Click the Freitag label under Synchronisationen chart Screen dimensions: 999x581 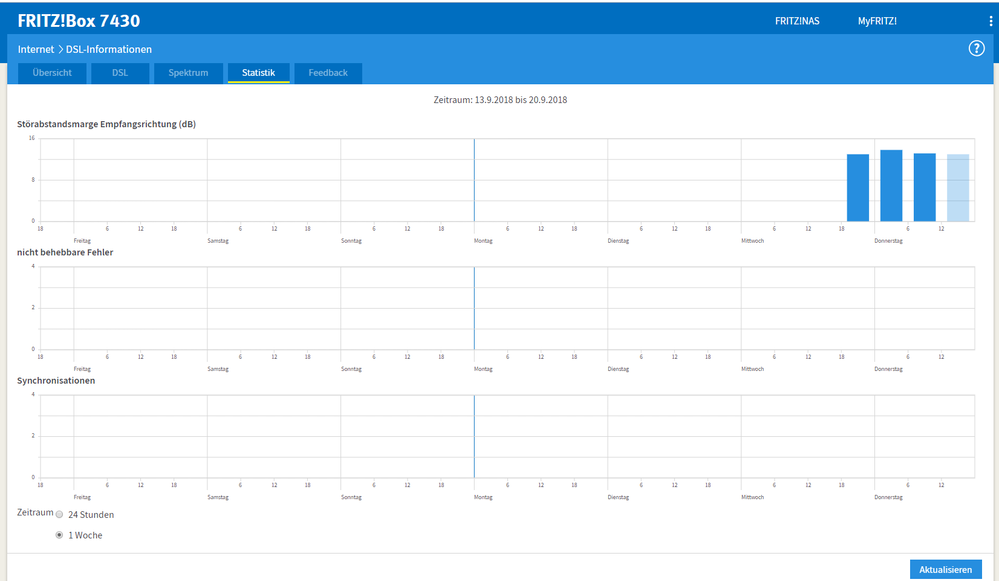coord(82,497)
